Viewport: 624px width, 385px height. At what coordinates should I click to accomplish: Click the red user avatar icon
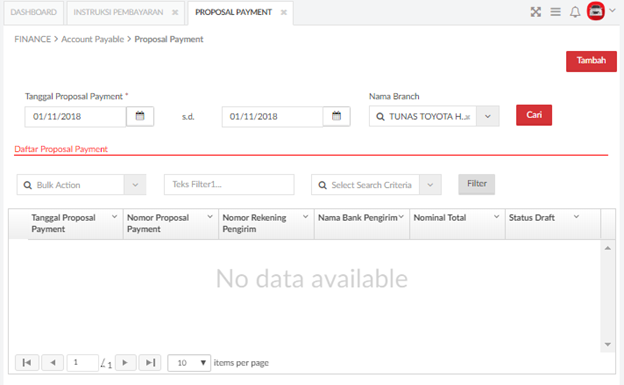click(596, 12)
